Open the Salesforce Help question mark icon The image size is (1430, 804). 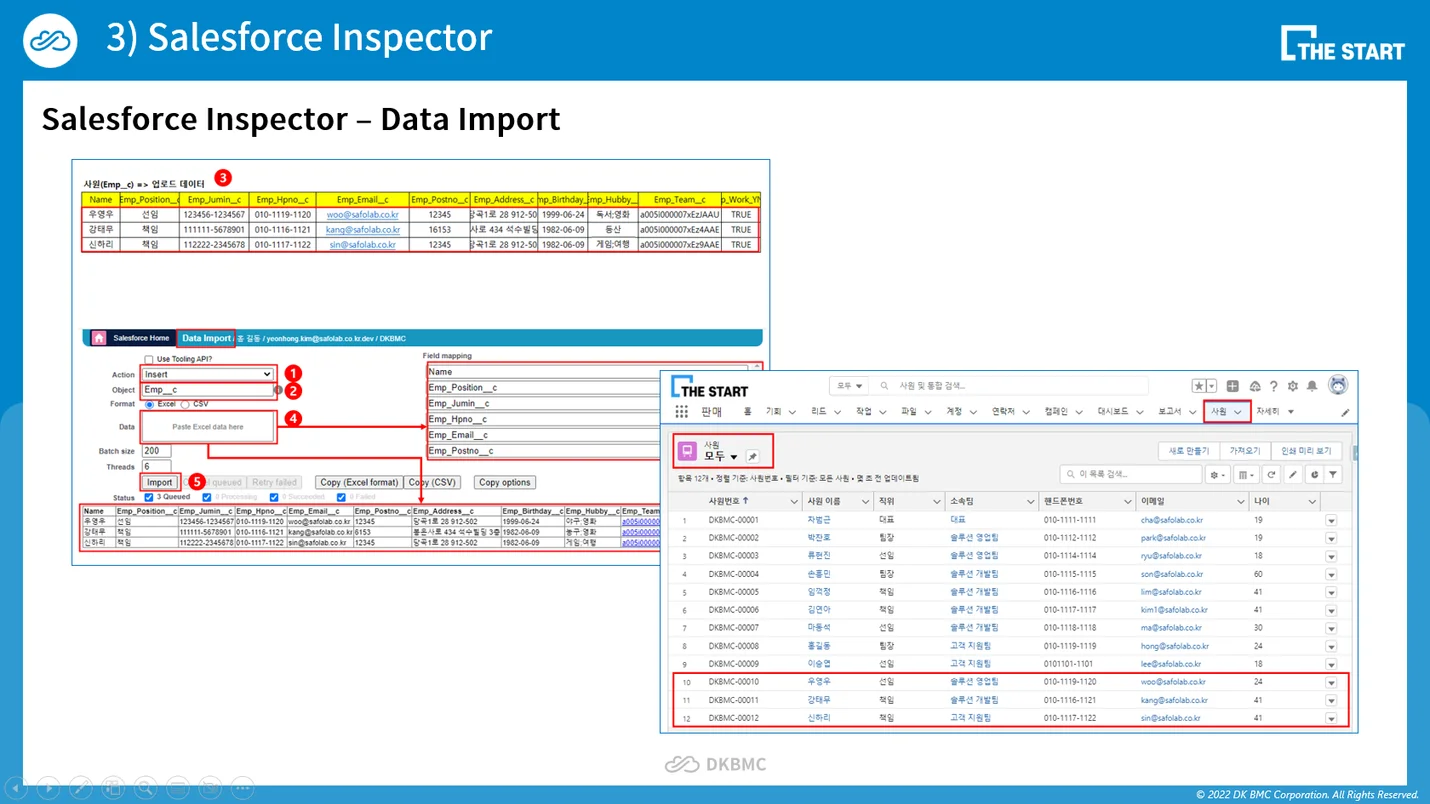point(1274,386)
